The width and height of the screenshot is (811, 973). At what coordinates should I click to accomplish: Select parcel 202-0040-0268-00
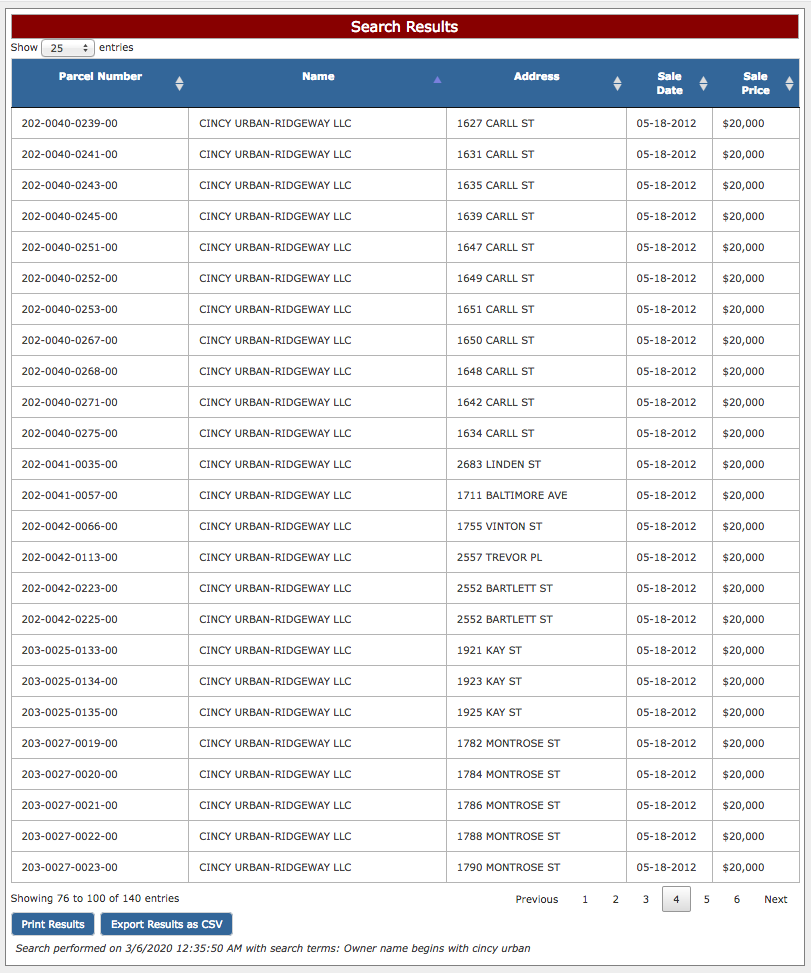(69, 372)
